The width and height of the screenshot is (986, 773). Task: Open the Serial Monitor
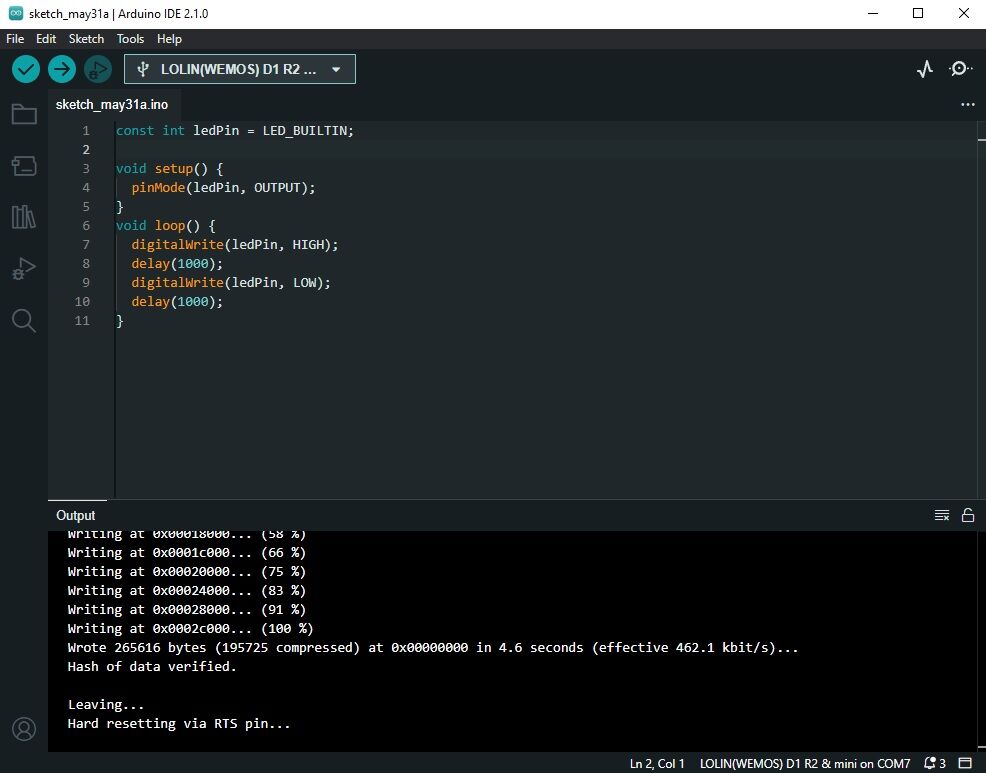960,69
